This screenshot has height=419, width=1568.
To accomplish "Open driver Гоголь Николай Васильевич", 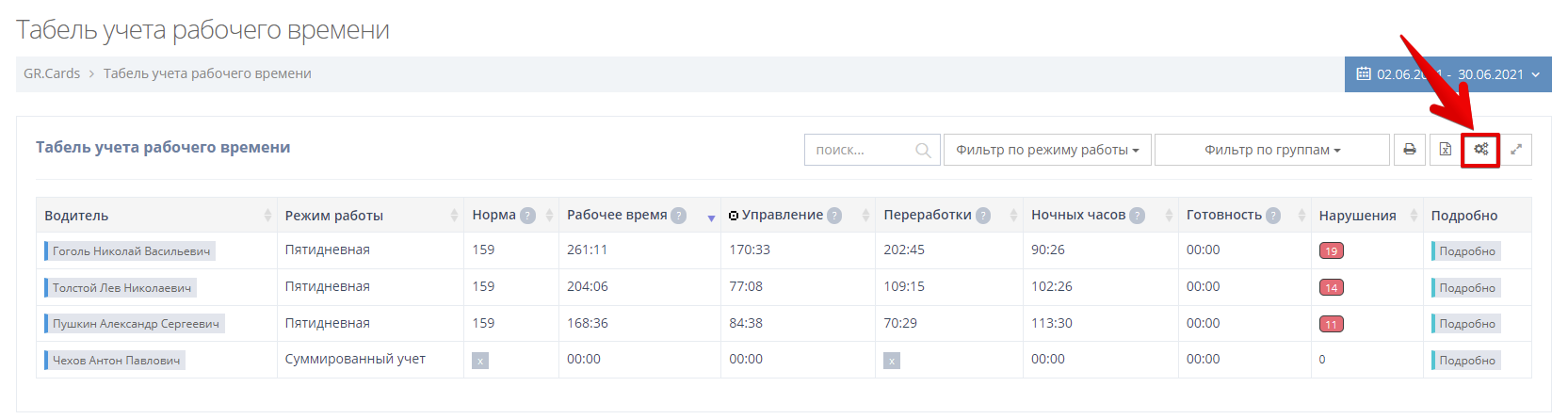I will (131, 251).
